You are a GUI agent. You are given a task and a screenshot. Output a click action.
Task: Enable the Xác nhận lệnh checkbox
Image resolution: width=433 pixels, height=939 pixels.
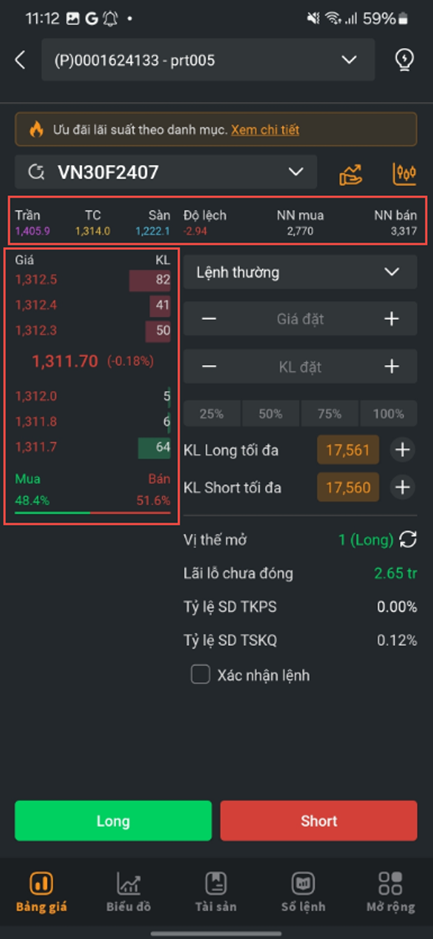point(200,675)
